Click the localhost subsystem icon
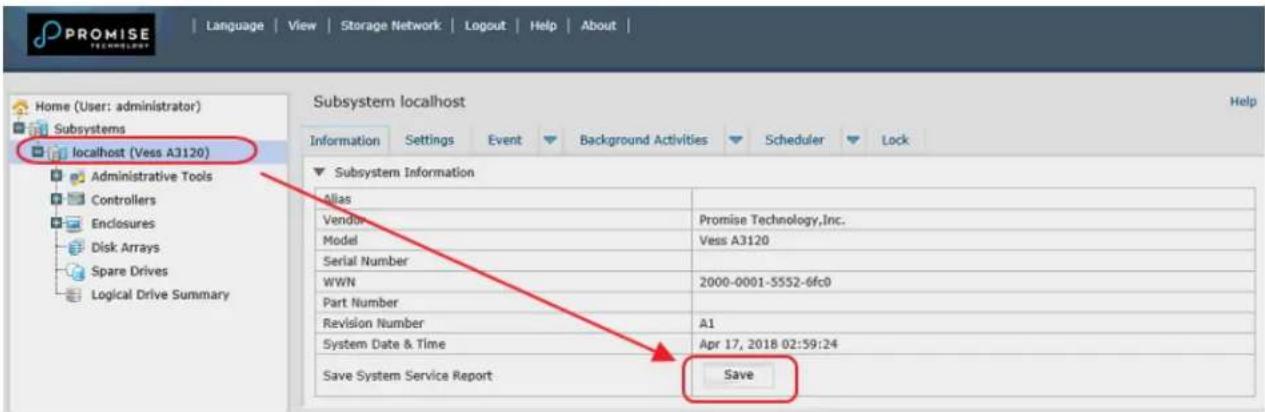Screen dimensions: 1265x412 56,152
